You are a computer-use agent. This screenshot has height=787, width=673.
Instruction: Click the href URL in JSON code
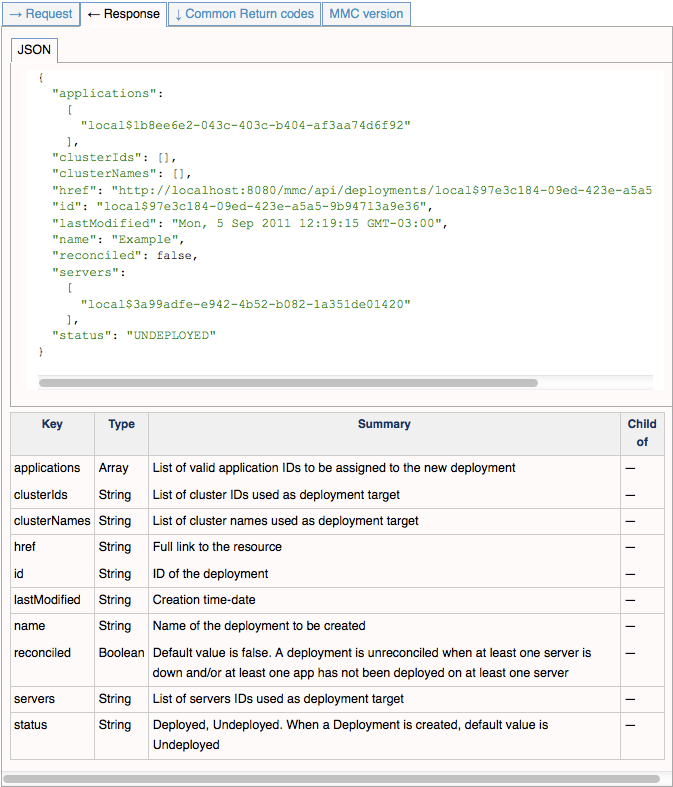click(382, 189)
